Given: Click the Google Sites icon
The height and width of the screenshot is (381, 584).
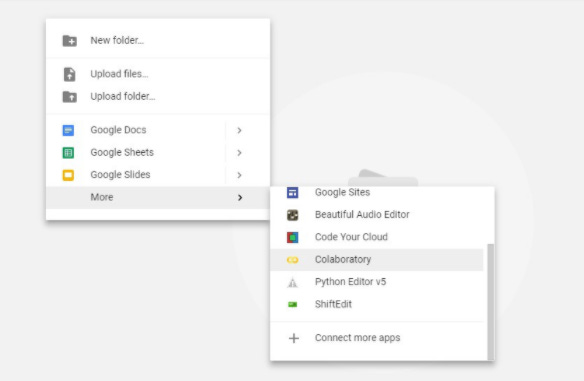Looking at the screenshot, I should click(x=292, y=193).
